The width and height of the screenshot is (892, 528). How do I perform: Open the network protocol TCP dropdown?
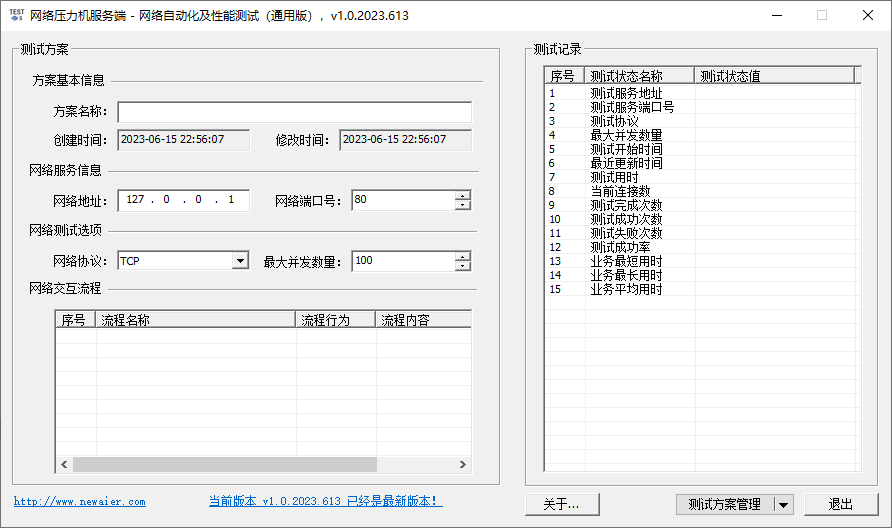pyautogui.click(x=240, y=261)
